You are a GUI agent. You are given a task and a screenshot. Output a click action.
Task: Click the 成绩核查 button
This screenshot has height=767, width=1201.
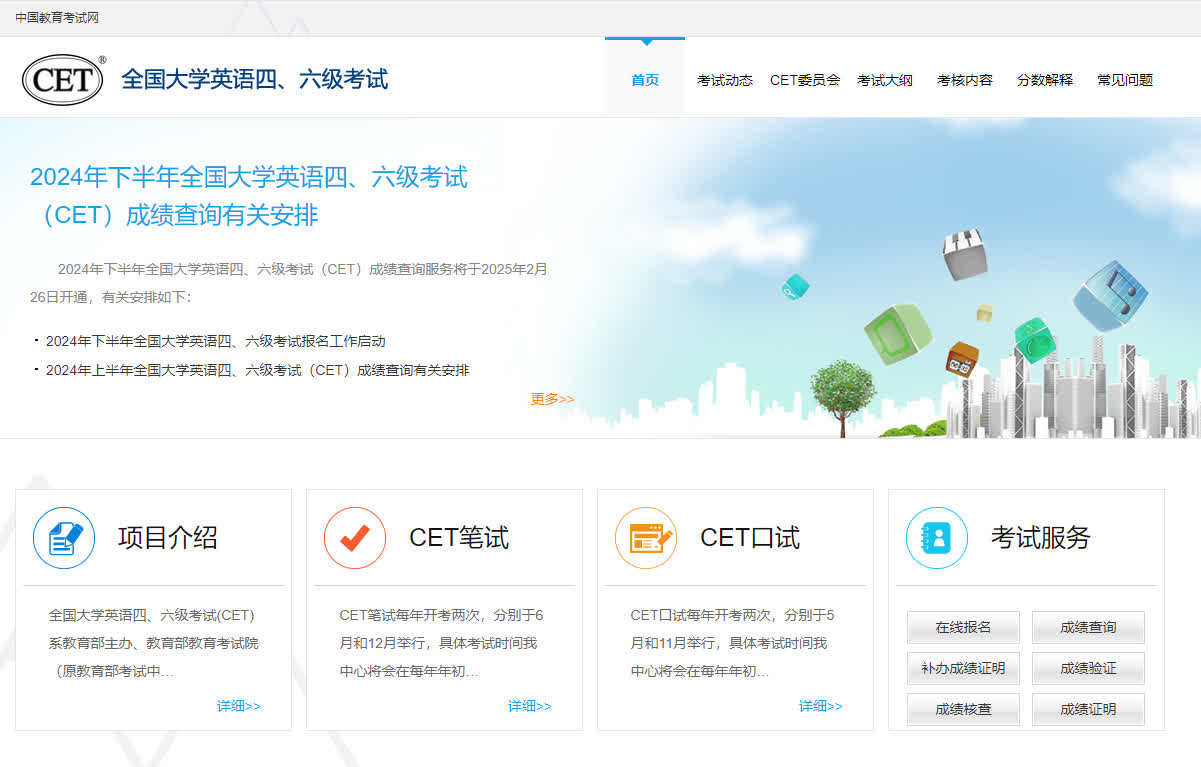[963, 709]
